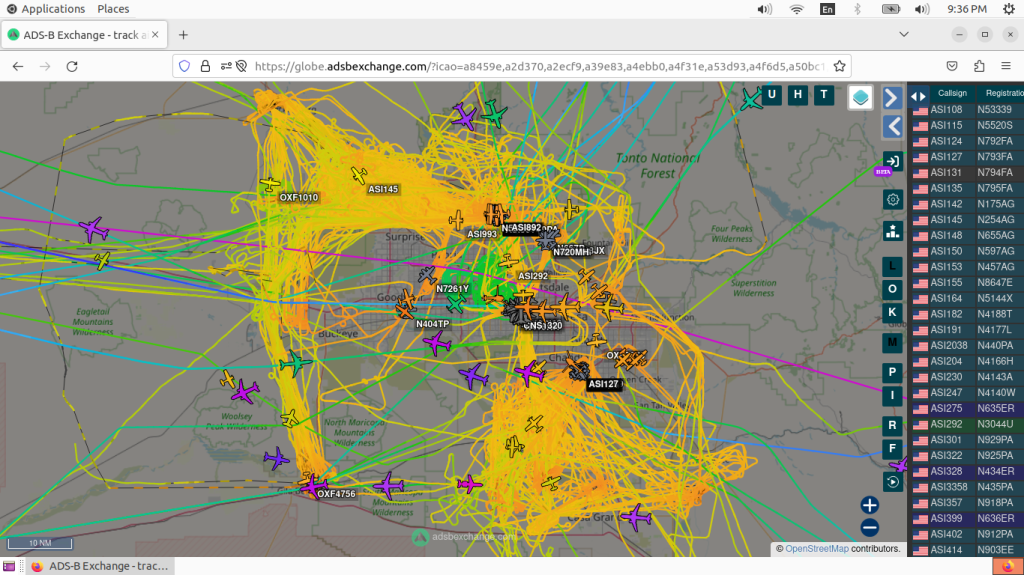The width and height of the screenshot is (1024, 575).
Task: Open Firefox extensions puzzle icon
Action: pyautogui.click(x=979, y=66)
